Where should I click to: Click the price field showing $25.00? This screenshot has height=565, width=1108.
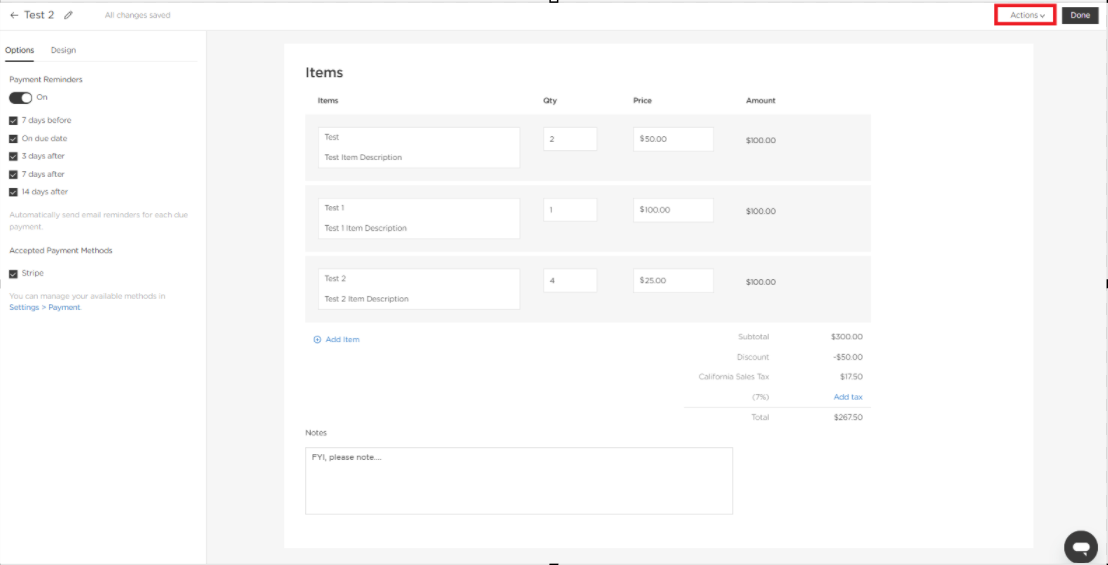[673, 280]
